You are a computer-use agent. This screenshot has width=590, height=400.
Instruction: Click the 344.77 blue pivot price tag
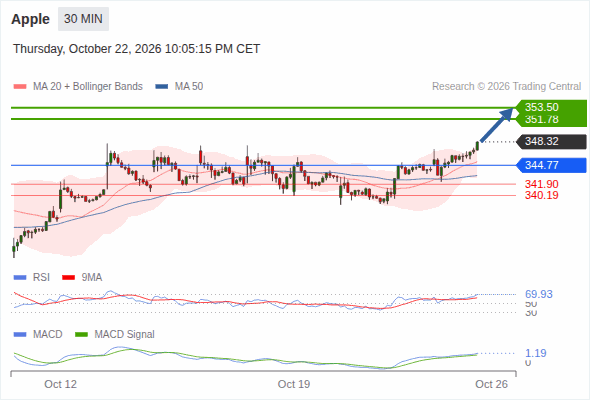(551, 165)
